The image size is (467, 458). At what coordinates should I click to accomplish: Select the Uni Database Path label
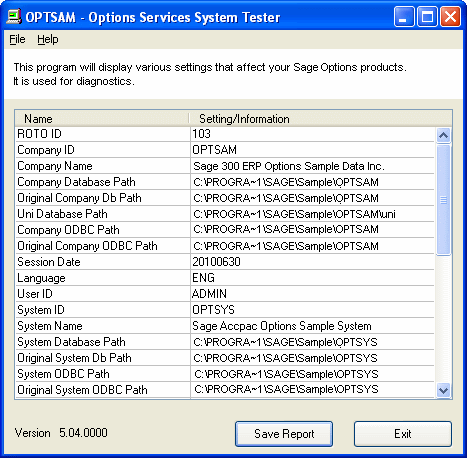pyautogui.click(x=62, y=214)
